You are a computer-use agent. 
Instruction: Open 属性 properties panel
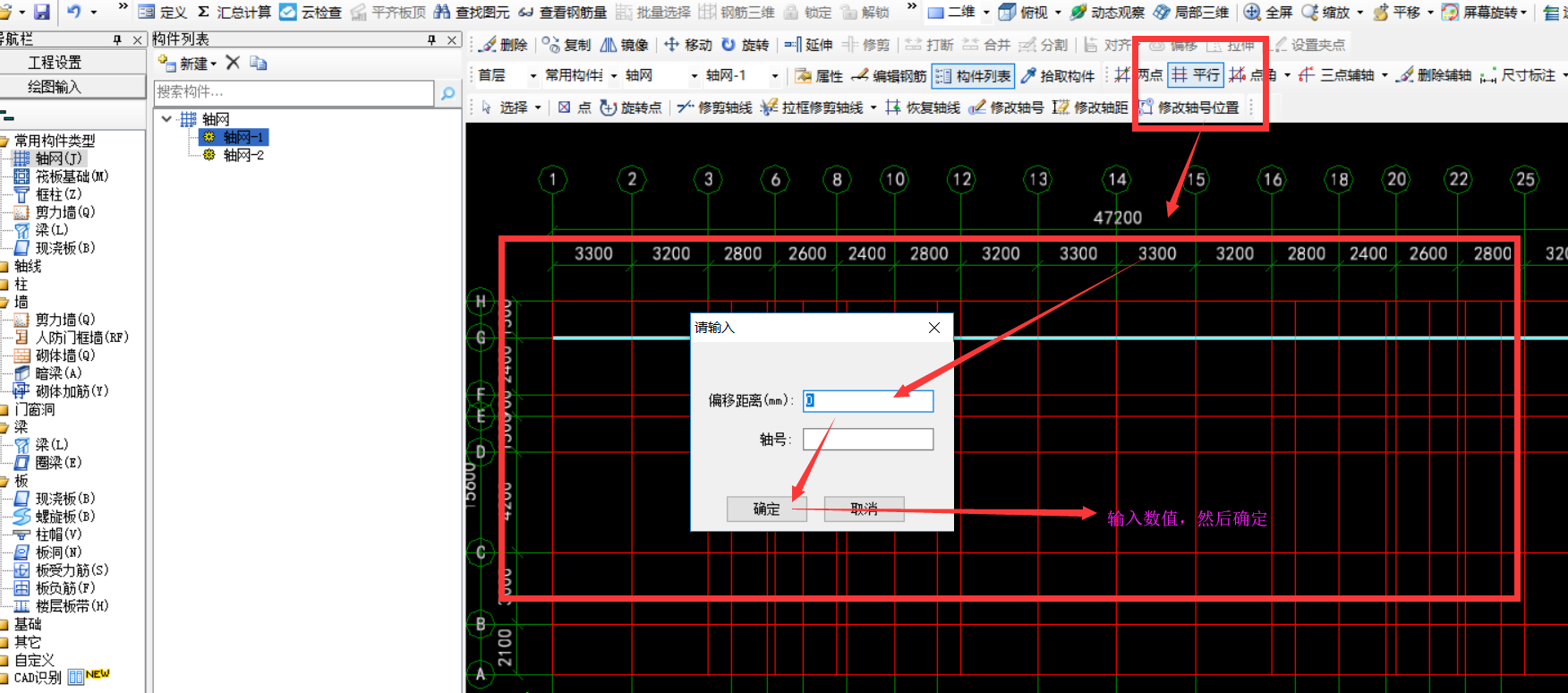[819, 76]
